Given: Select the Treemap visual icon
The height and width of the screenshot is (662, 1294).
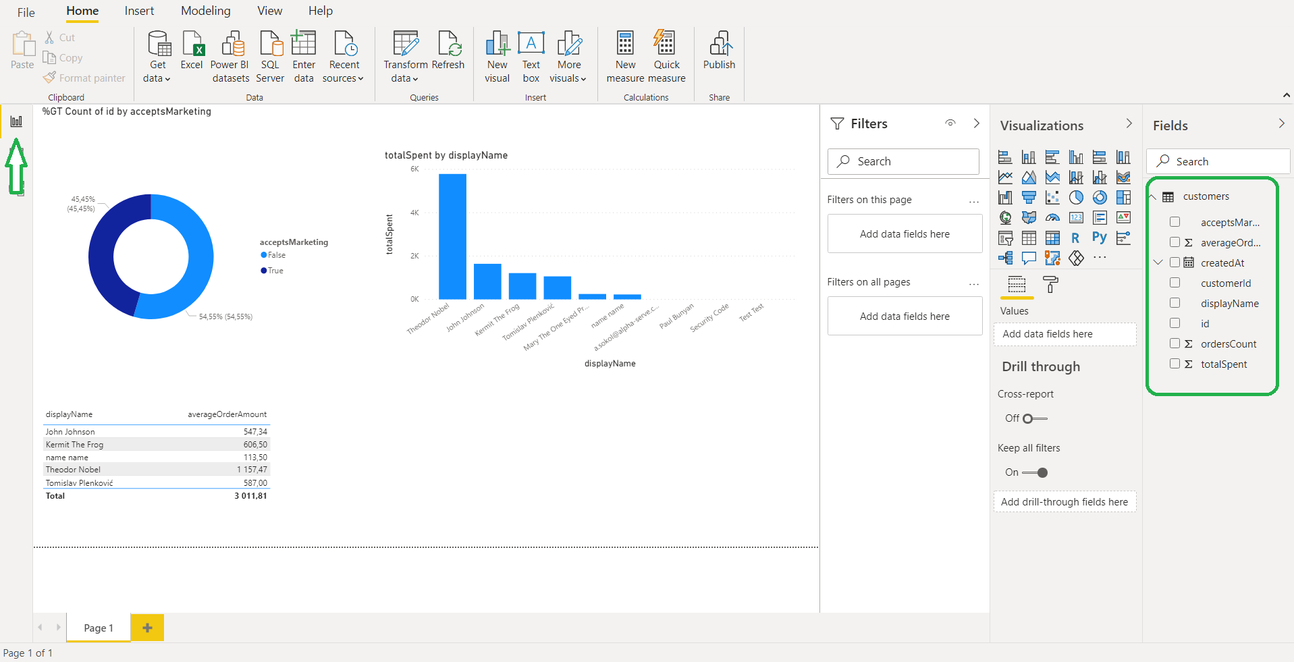Looking at the screenshot, I should [1123, 197].
